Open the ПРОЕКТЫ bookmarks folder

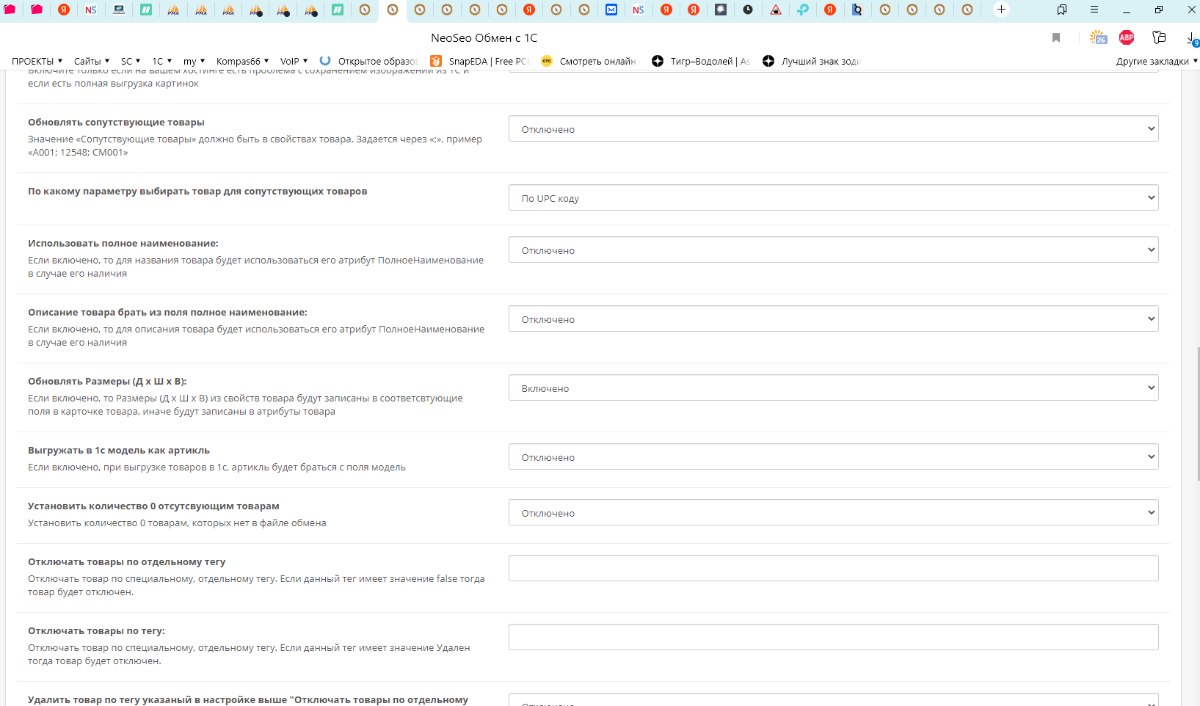click(x=37, y=61)
